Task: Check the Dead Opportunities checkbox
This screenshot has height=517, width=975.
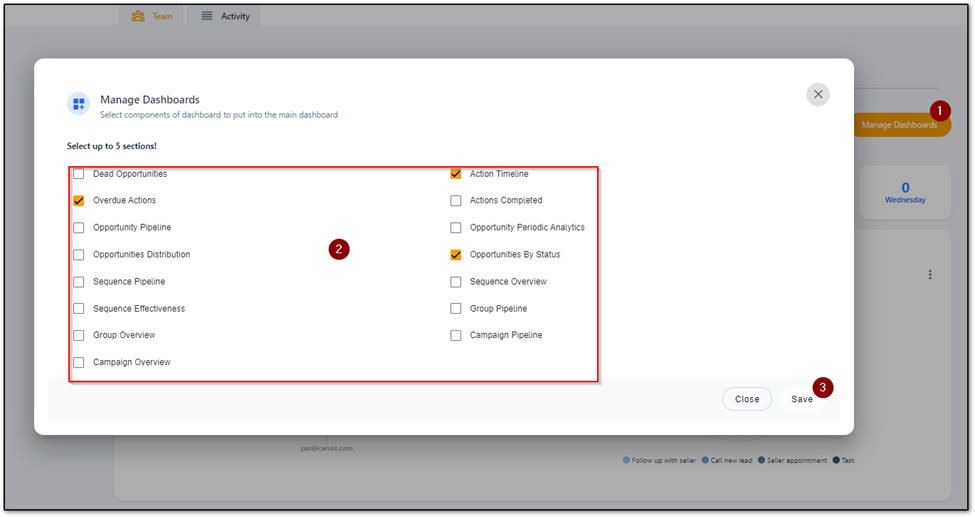Action: pos(78,174)
